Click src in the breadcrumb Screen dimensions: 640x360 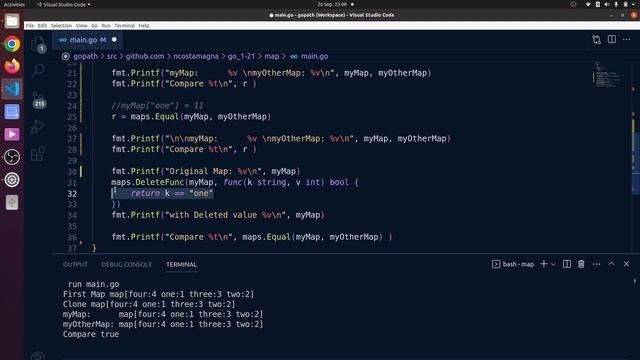point(111,56)
